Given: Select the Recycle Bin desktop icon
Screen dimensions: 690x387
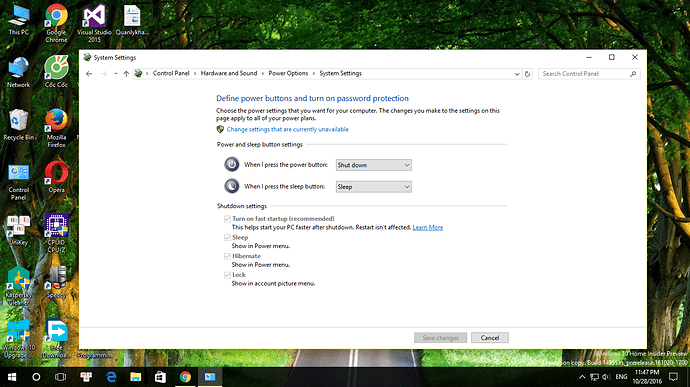Looking at the screenshot, I should [x=18, y=125].
